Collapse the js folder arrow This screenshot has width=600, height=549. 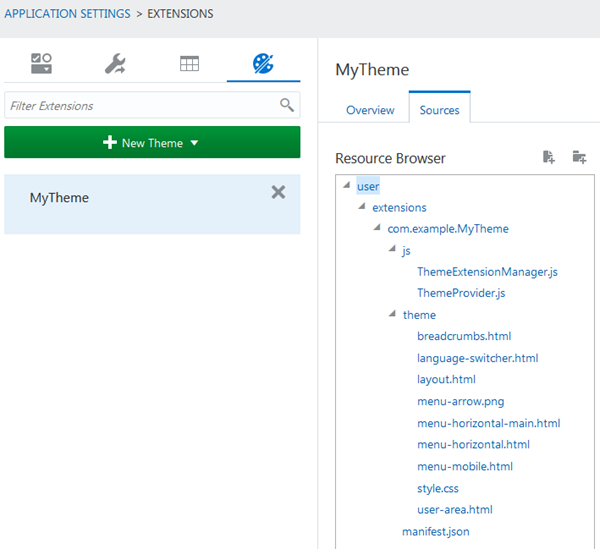pyautogui.click(x=392, y=250)
